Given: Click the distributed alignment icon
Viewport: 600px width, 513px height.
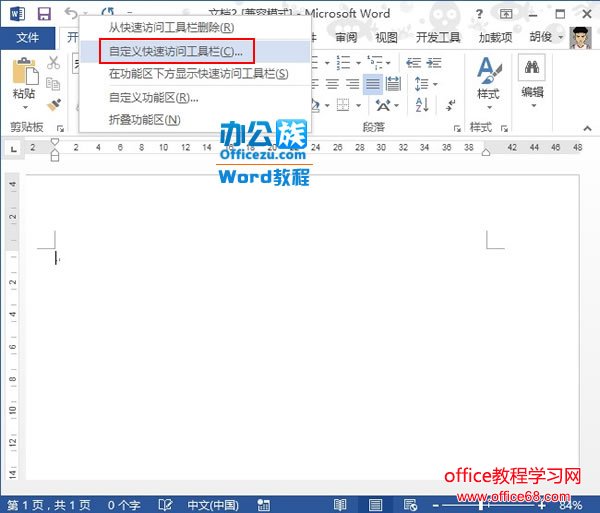Looking at the screenshot, I should (393, 83).
